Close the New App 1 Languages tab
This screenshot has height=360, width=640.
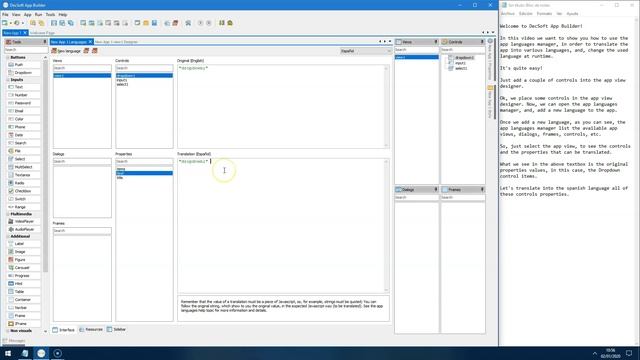pyautogui.click(x=90, y=42)
